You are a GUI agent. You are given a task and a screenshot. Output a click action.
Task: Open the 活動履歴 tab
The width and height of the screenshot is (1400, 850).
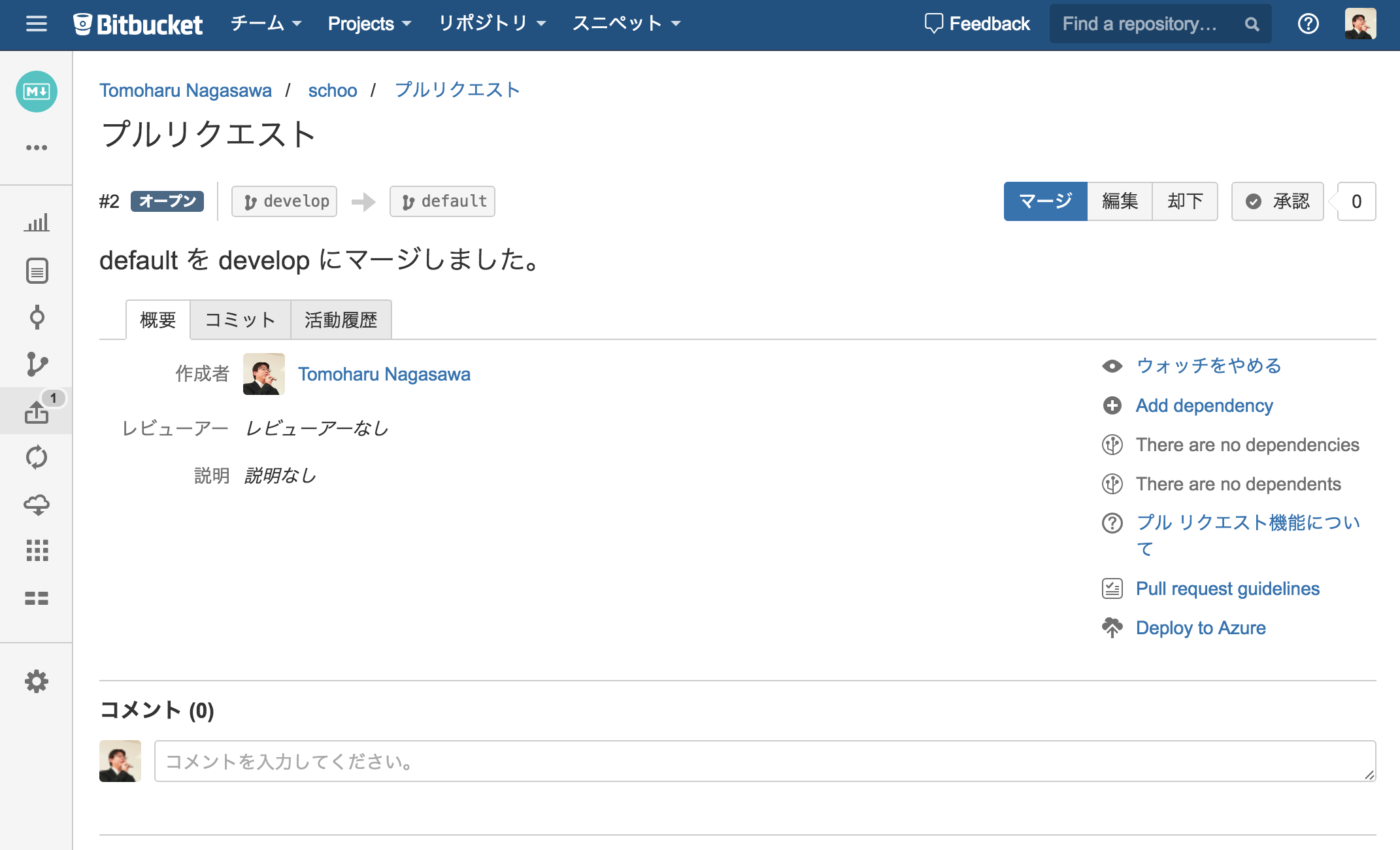click(x=341, y=320)
